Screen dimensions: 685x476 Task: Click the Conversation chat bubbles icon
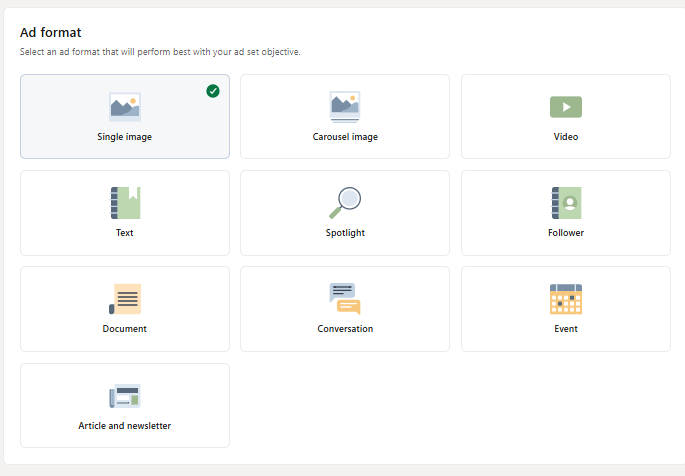coord(345,299)
